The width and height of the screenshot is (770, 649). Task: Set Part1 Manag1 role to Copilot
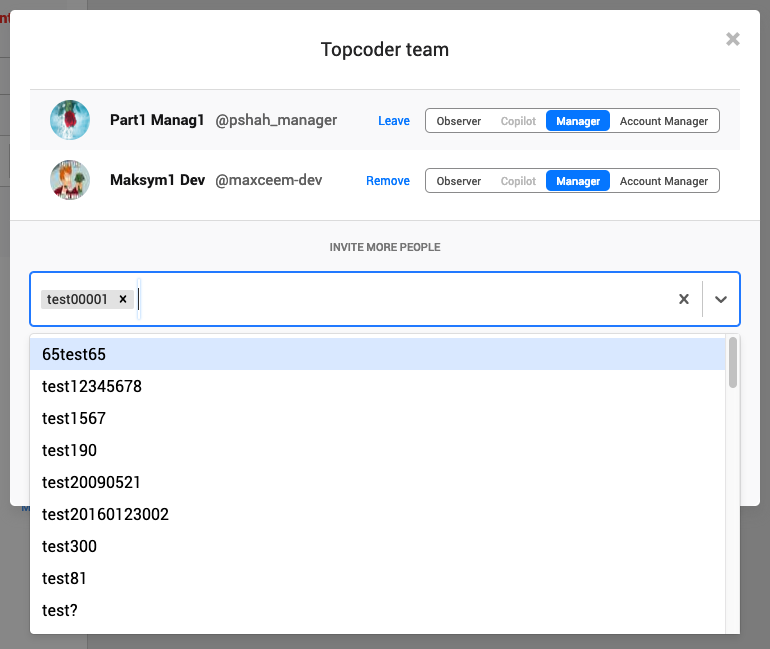pos(518,121)
